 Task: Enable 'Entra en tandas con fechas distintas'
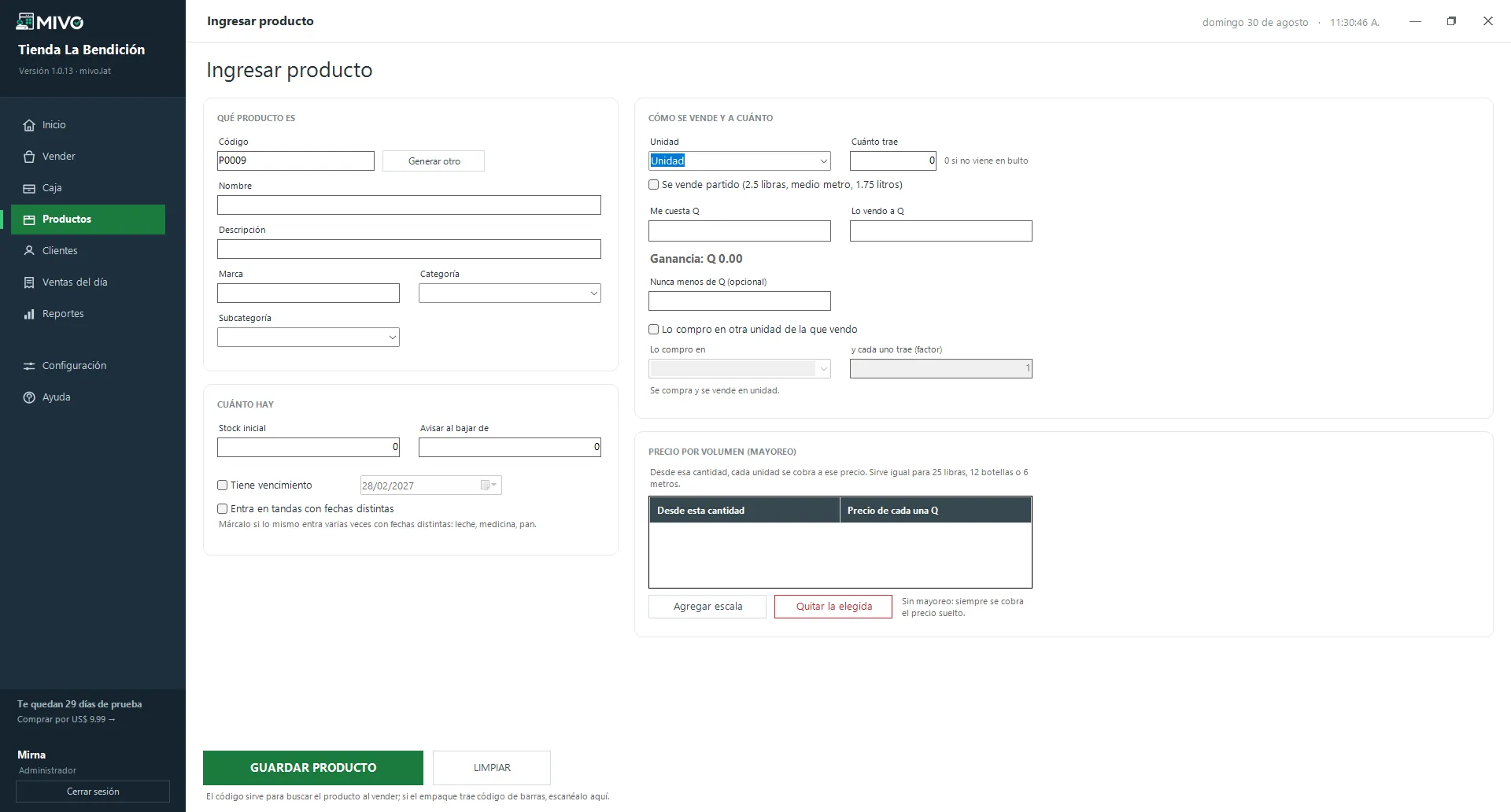coord(222,509)
